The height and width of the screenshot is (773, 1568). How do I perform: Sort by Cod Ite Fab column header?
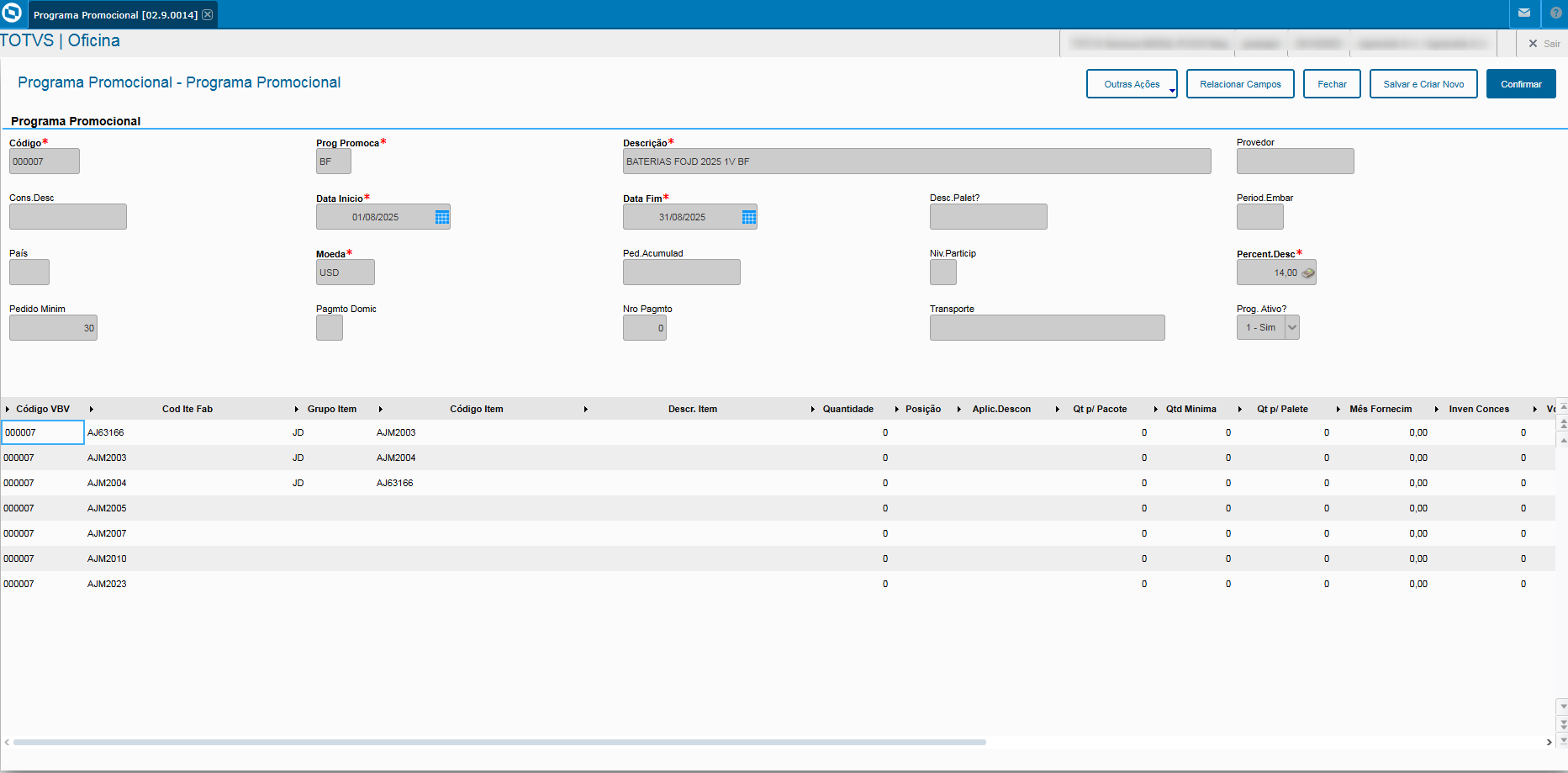pyautogui.click(x=187, y=409)
